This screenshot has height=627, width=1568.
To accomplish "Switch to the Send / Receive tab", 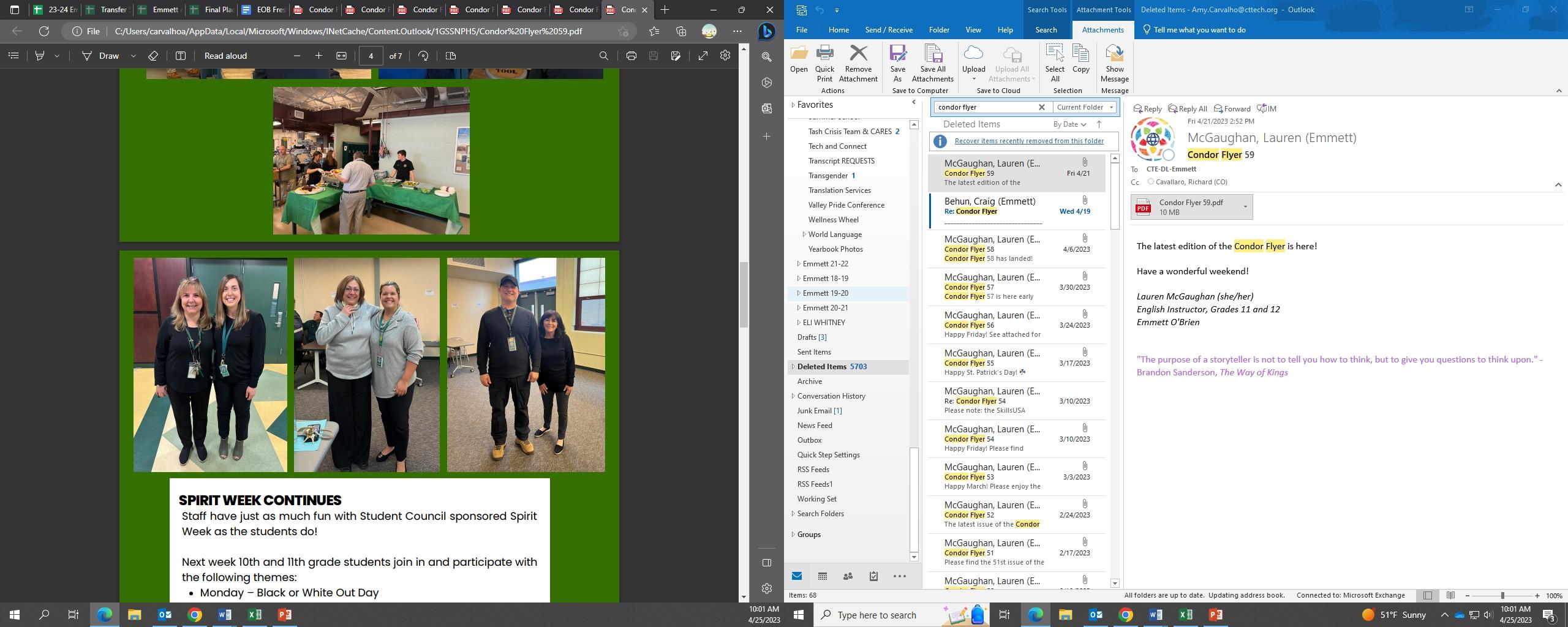I will [x=889, y=30].
